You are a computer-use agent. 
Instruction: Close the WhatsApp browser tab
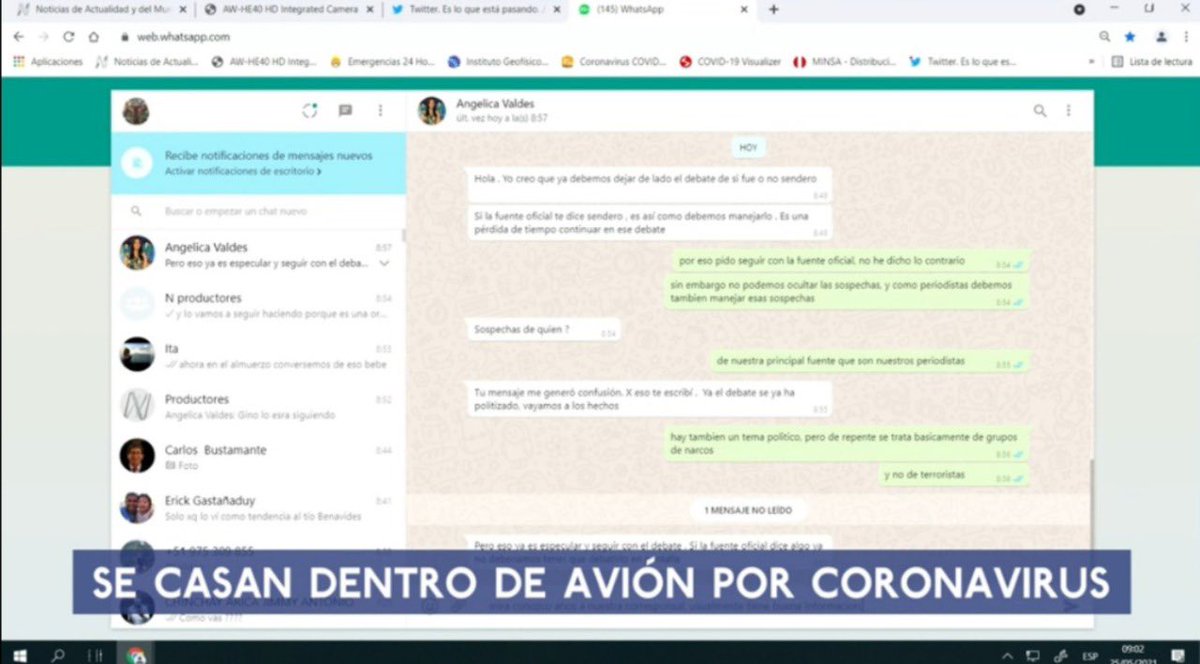point(743,9)
